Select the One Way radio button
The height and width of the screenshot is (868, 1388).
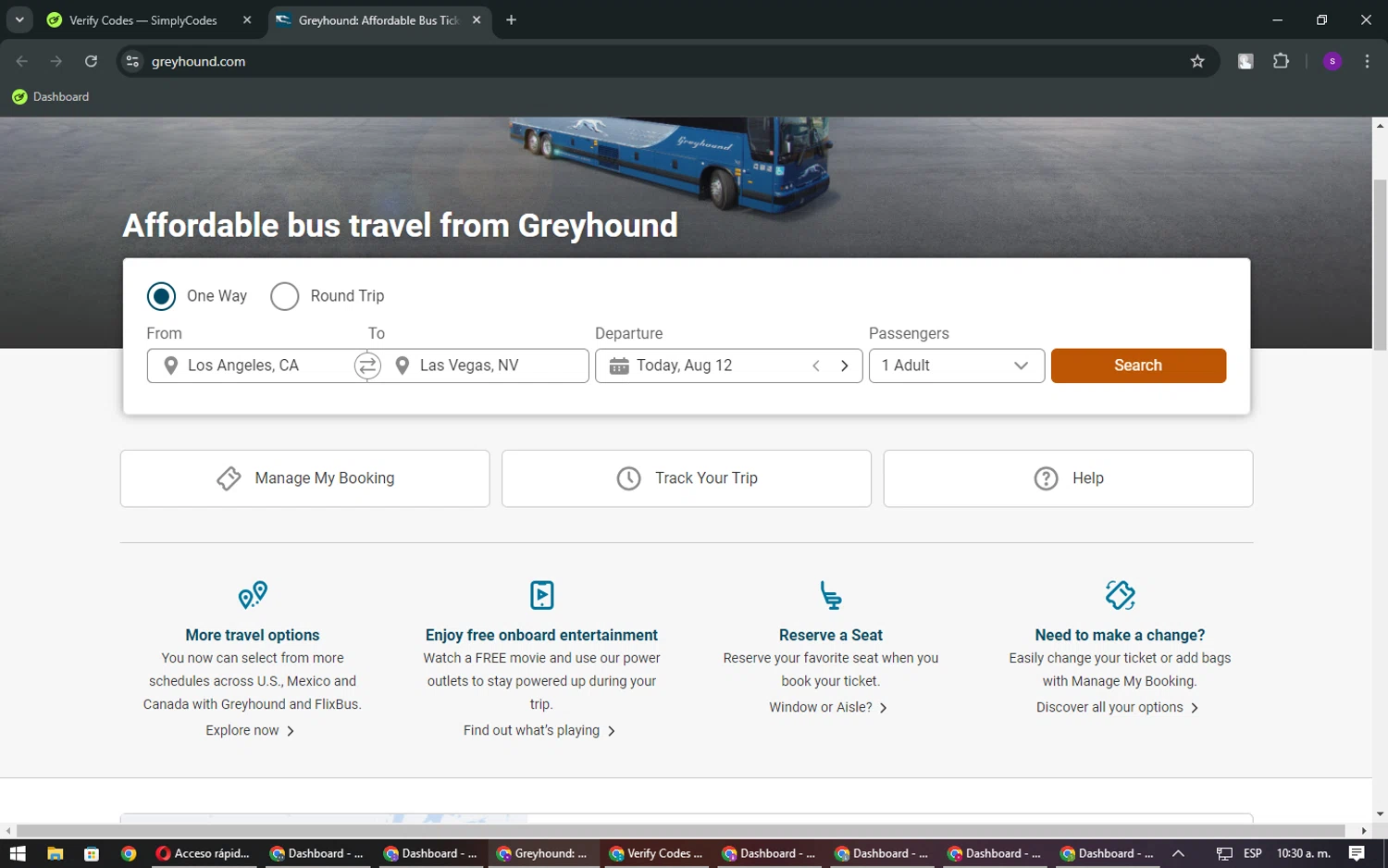click(161, 296)
